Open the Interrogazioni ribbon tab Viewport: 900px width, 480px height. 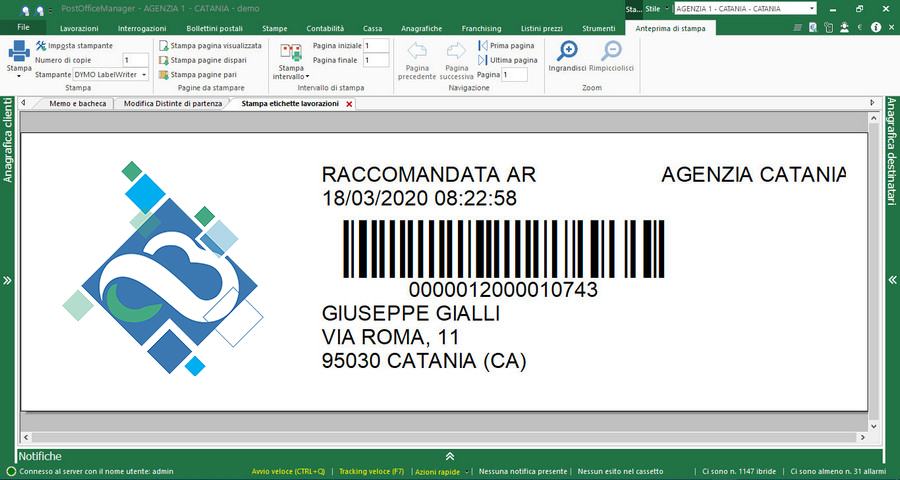[x=142, y=28]
